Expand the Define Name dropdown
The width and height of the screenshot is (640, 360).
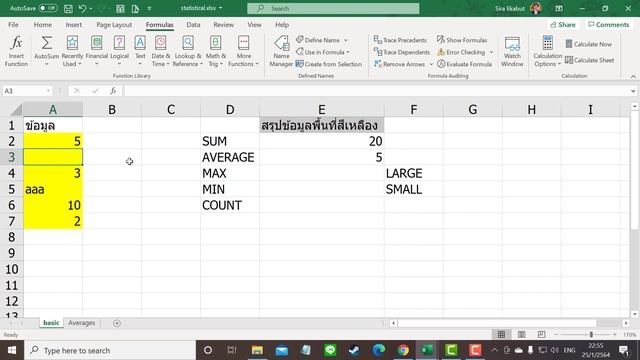click(346, 40)
